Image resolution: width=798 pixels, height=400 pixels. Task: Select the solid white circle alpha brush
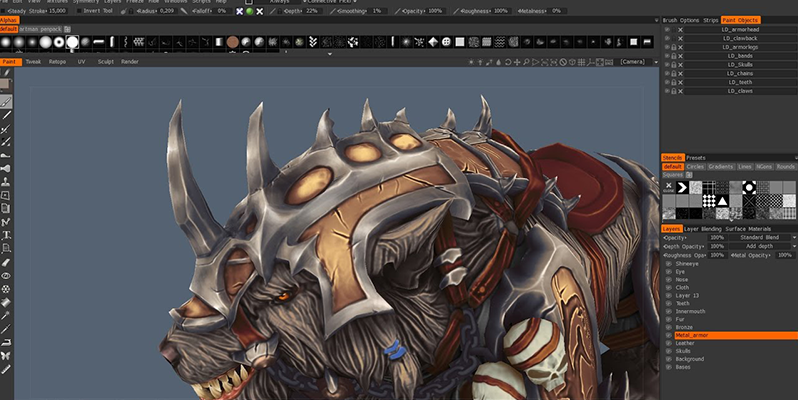[x=73, y=42]
